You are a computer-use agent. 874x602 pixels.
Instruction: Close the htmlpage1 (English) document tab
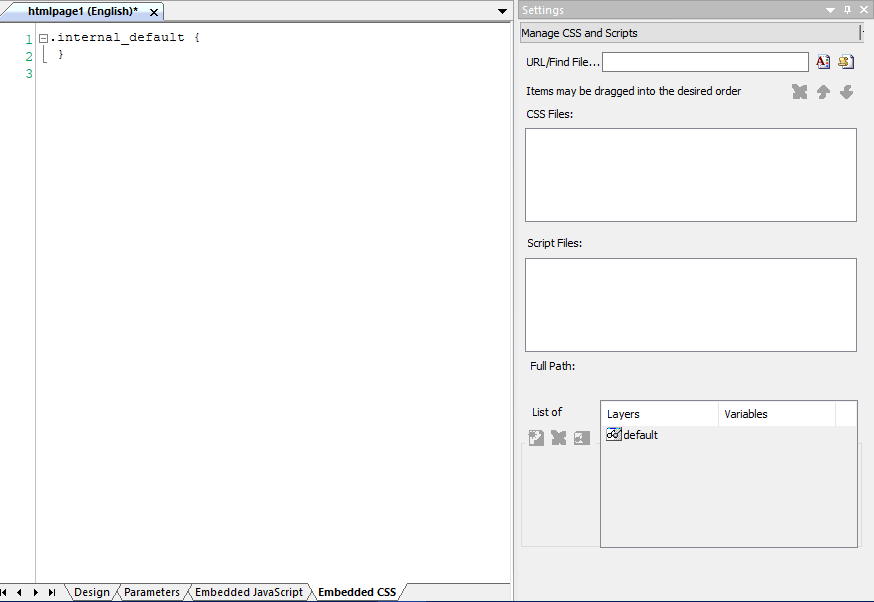click(x=154, y=12)
